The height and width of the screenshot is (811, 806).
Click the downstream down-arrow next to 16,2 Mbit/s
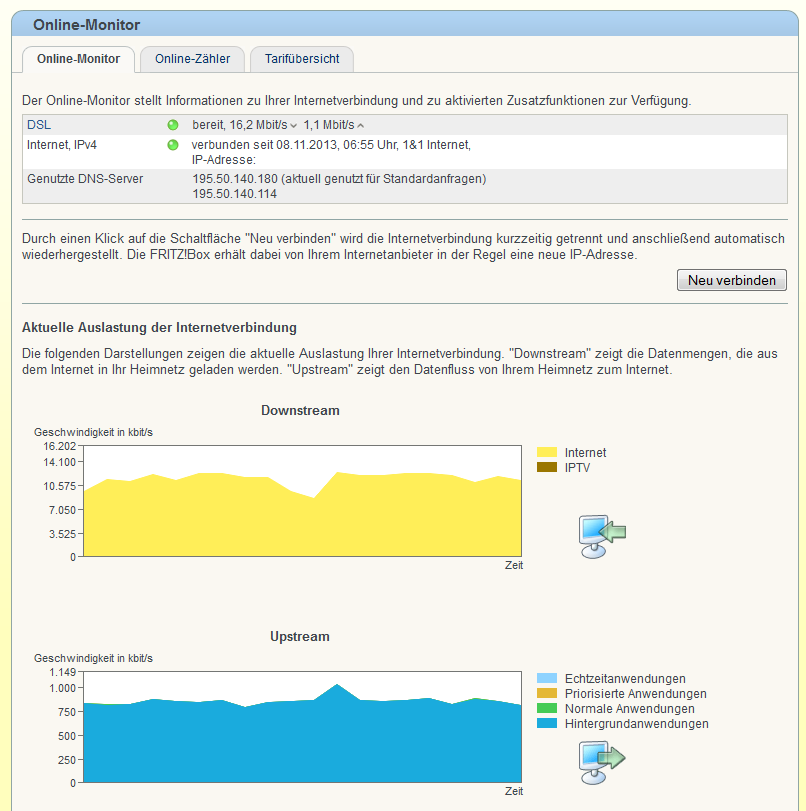293,126
